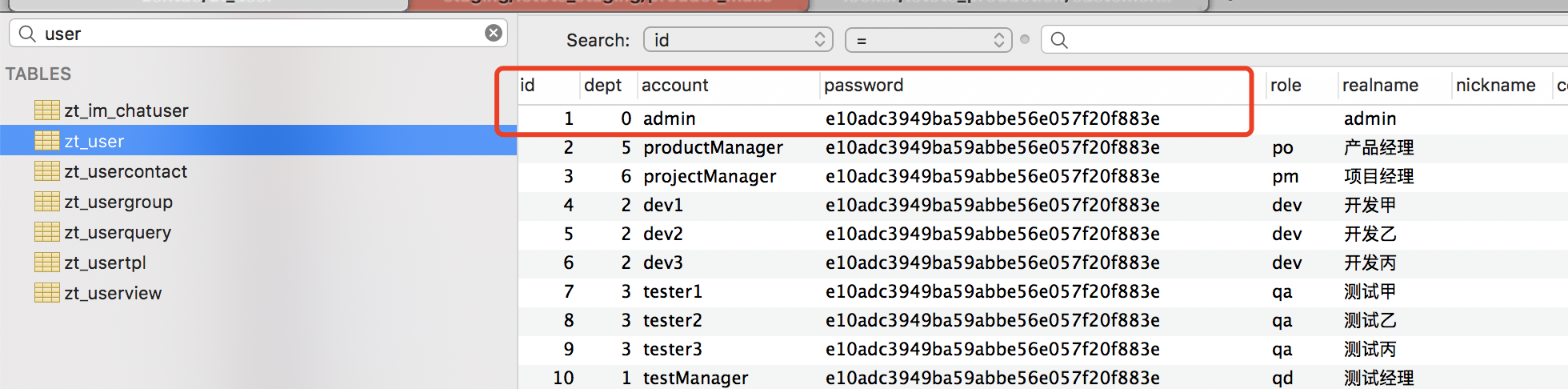Click the zt_user table icon
This screenshot has height=389, width=1568.
point(47,141)
